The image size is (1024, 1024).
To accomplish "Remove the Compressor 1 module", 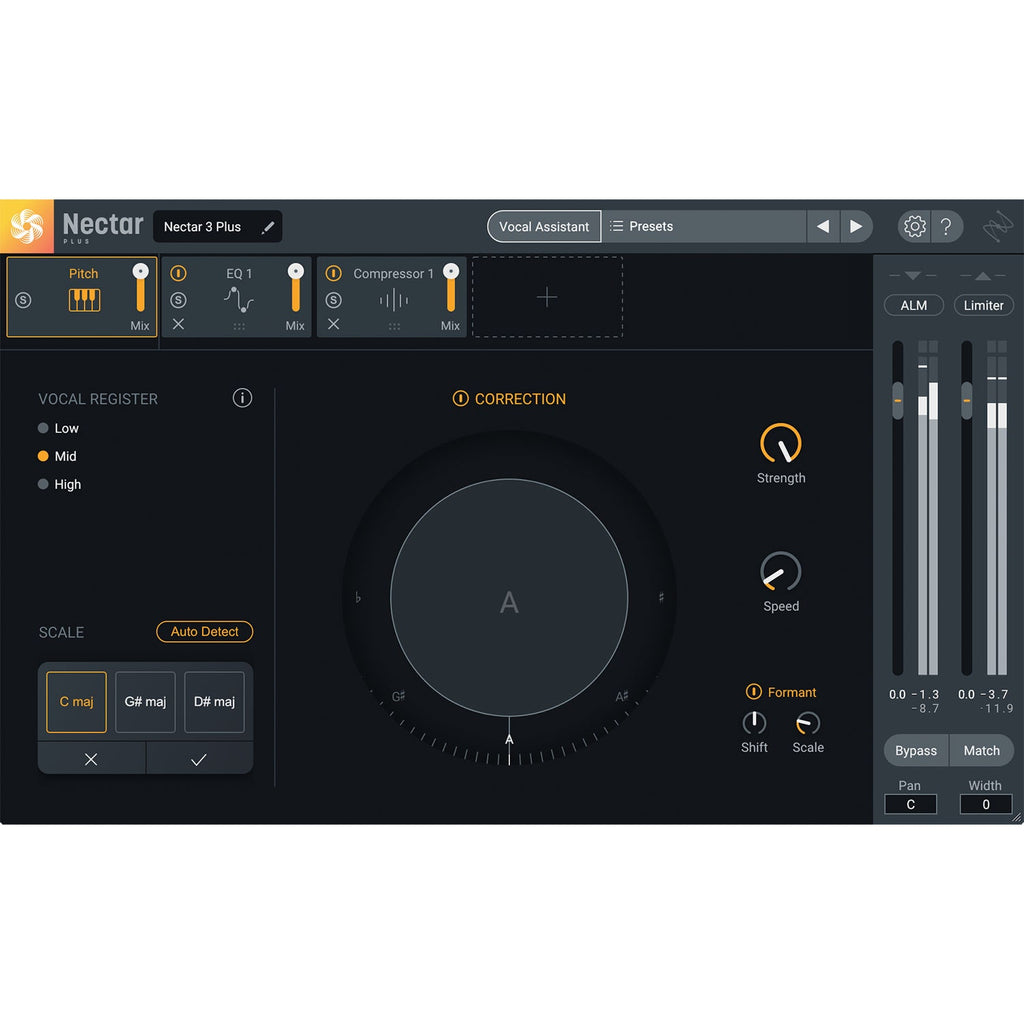I will coord(334,324).
